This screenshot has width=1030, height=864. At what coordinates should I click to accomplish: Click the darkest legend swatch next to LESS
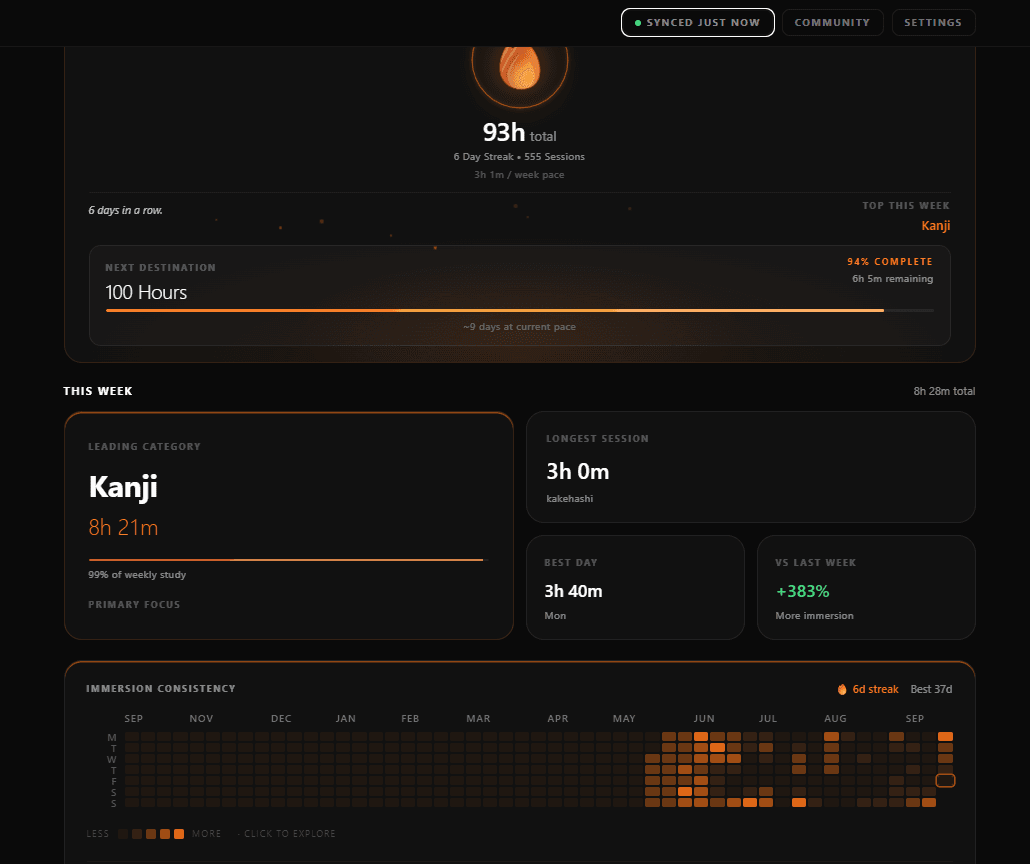click(123, 834)
